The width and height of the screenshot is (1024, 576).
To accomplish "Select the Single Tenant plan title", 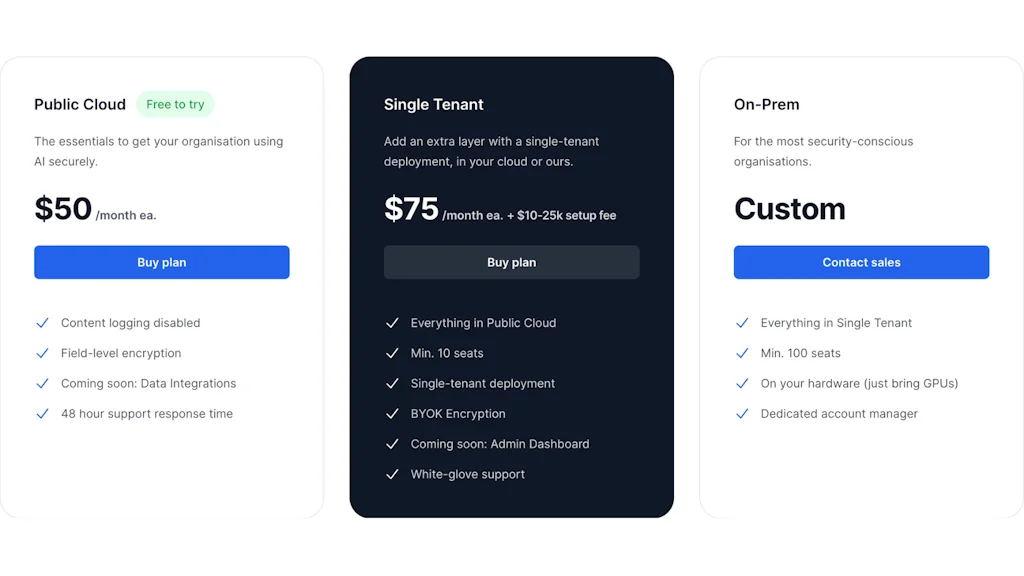I will click(x=433, y=104).
